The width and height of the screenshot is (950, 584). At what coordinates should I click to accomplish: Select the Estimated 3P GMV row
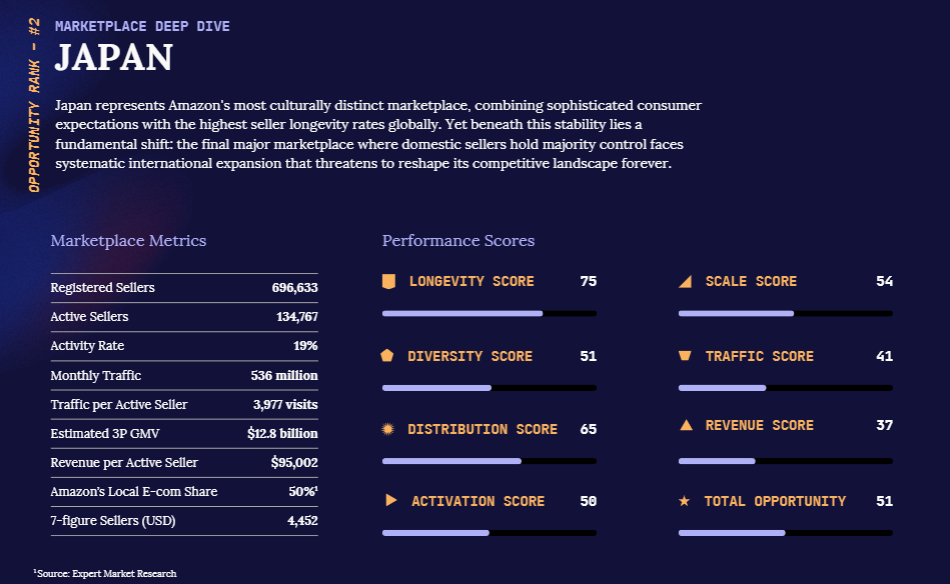click(x=184, y=434)
